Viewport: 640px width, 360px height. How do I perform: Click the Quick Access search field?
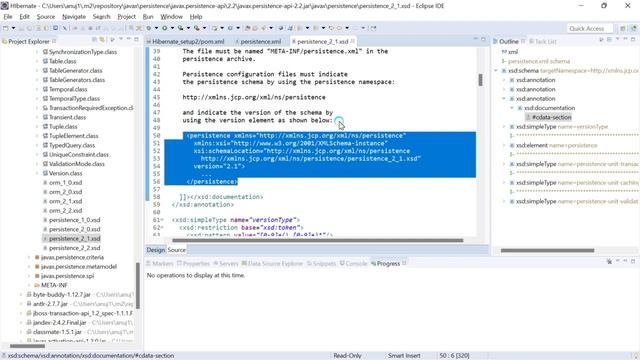pyautogui.click(x=590, y=28)
